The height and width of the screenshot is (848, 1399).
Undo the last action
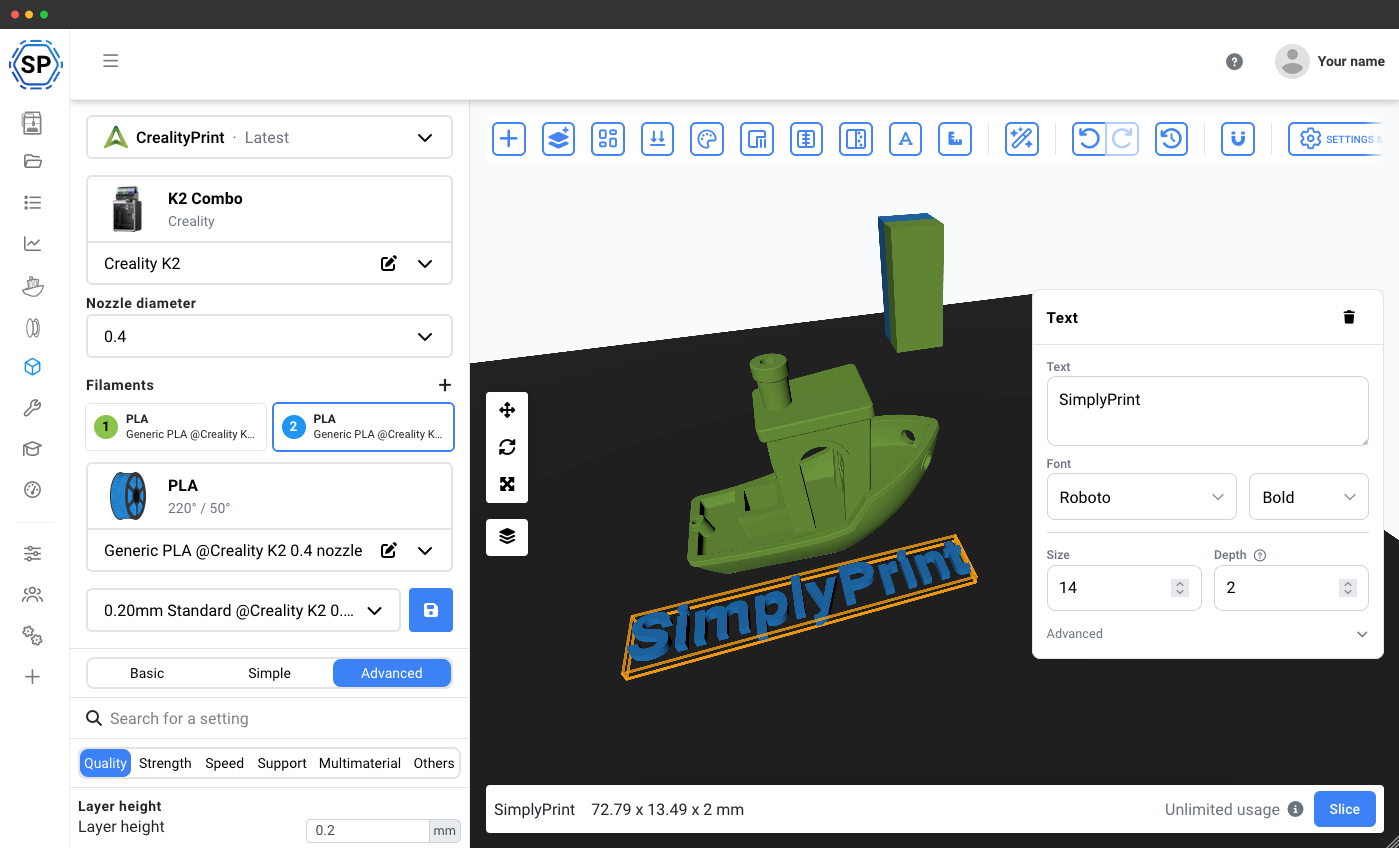point(1089,139)
